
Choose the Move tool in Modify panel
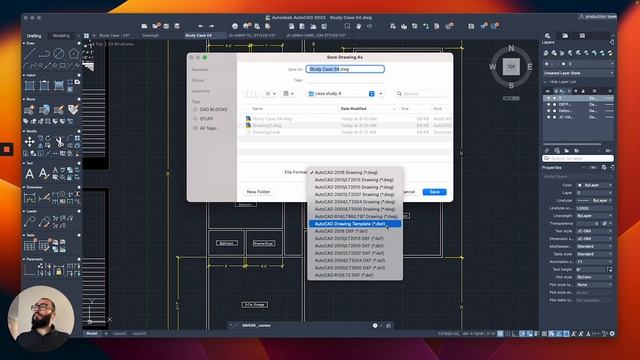click(x=29, y=142)
